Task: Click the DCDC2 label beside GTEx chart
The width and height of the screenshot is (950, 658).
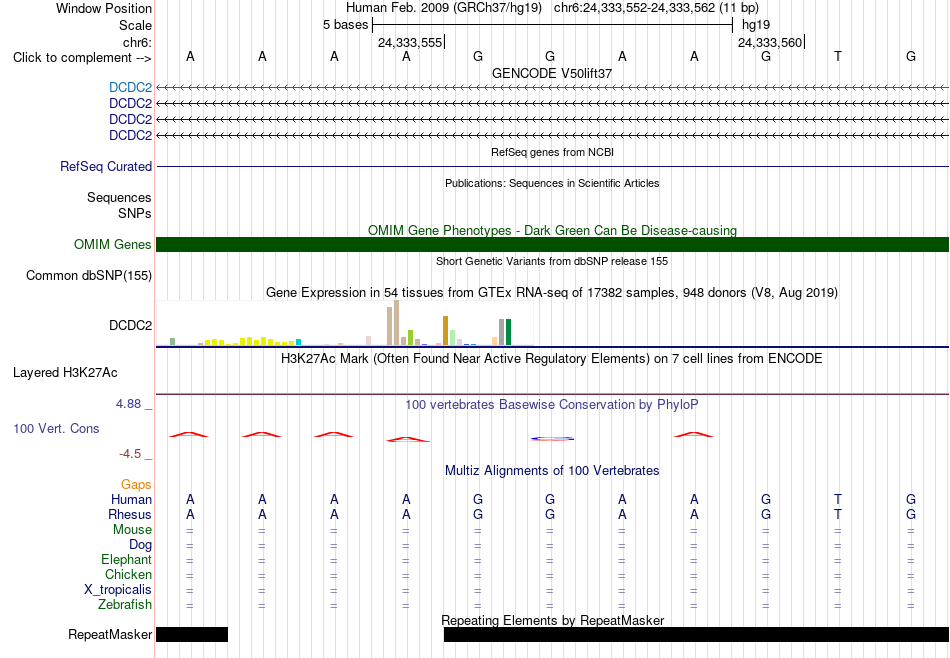Action: 130,325
